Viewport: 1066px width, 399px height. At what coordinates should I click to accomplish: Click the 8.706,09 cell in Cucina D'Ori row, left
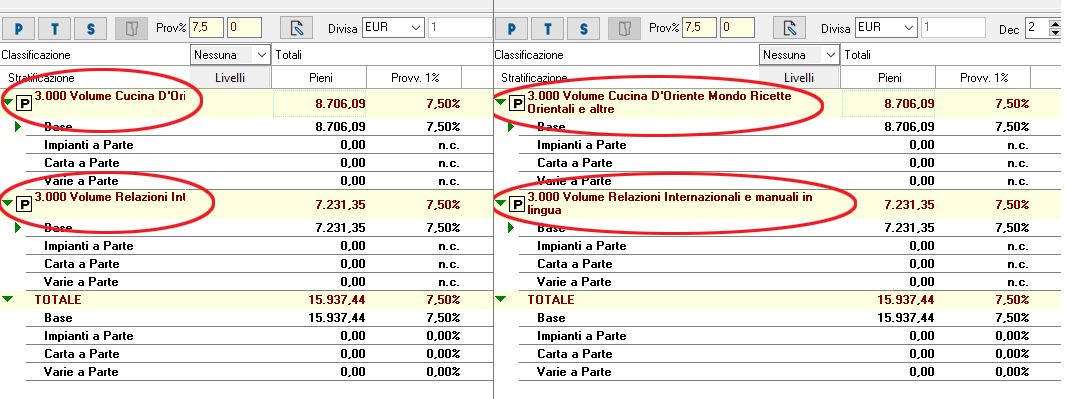pyautogui.click(x=319, y=104)
